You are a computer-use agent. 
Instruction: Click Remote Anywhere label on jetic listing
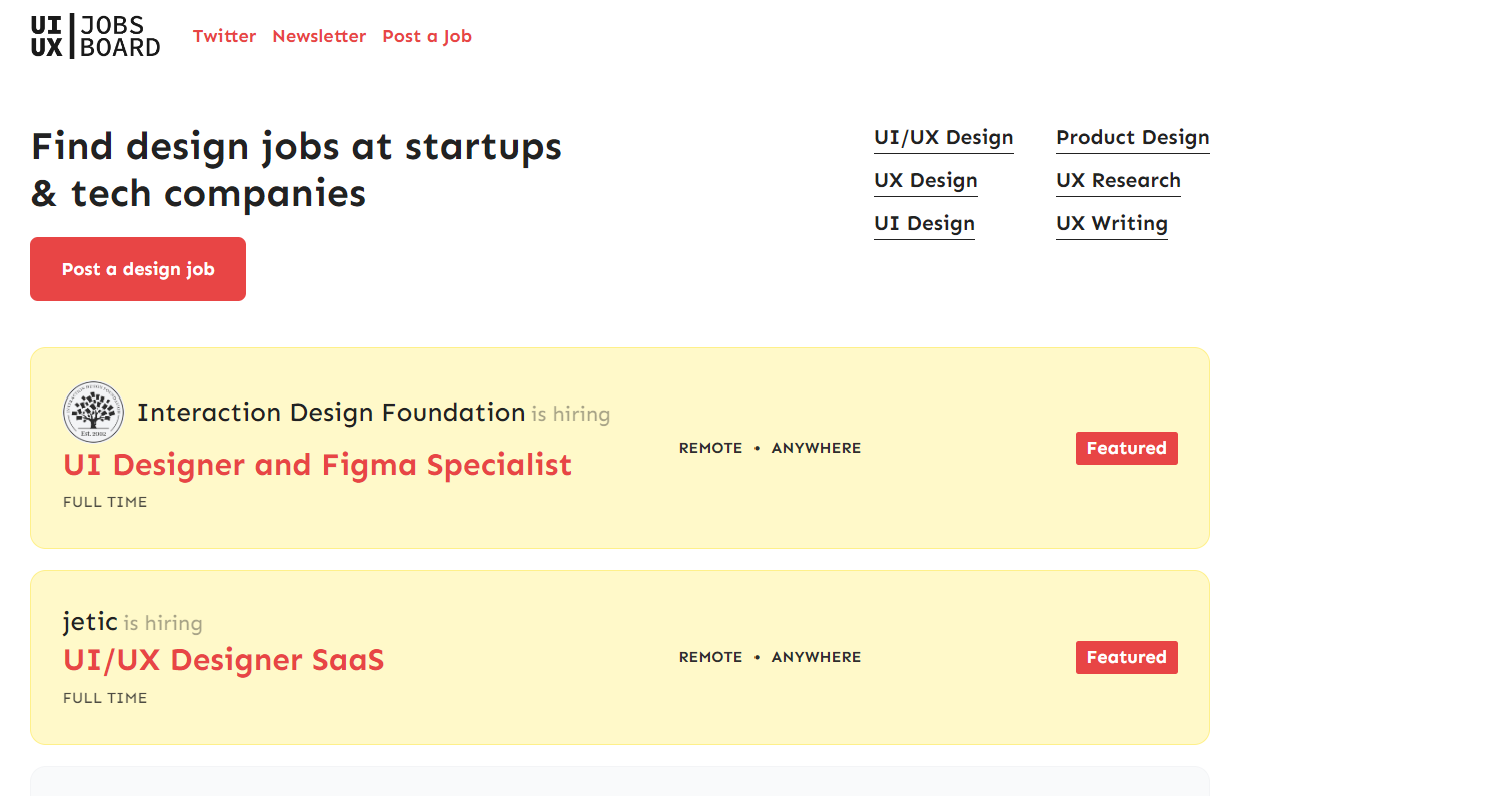pos(769,657)
